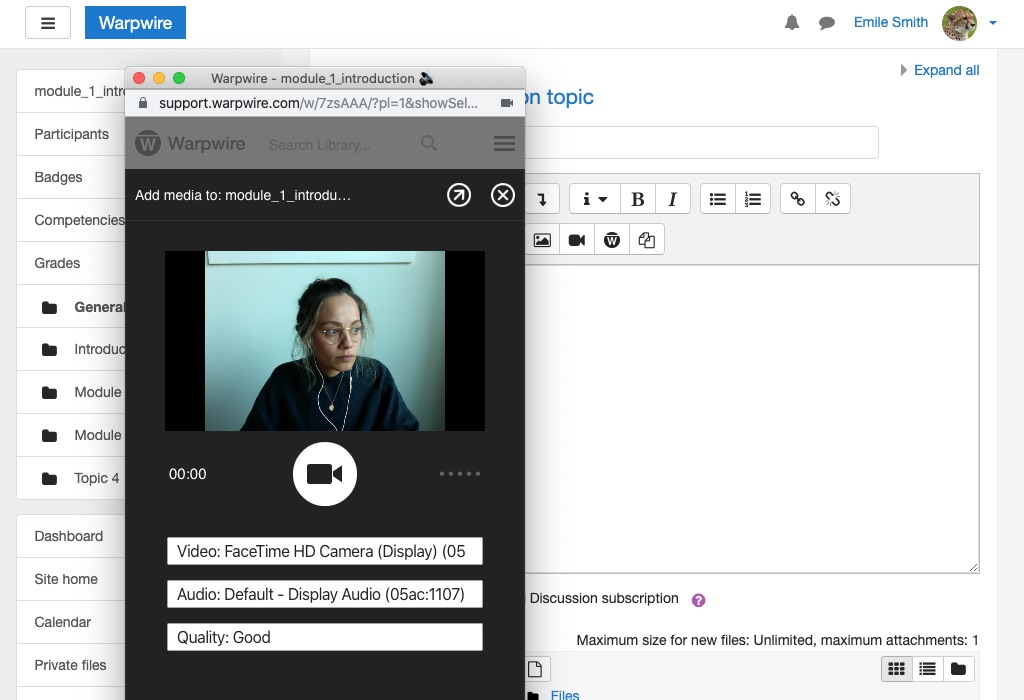Open Discussion subscription help icon
The width and height of the screenshot is (1024, 700).
[x=698, y=600]
